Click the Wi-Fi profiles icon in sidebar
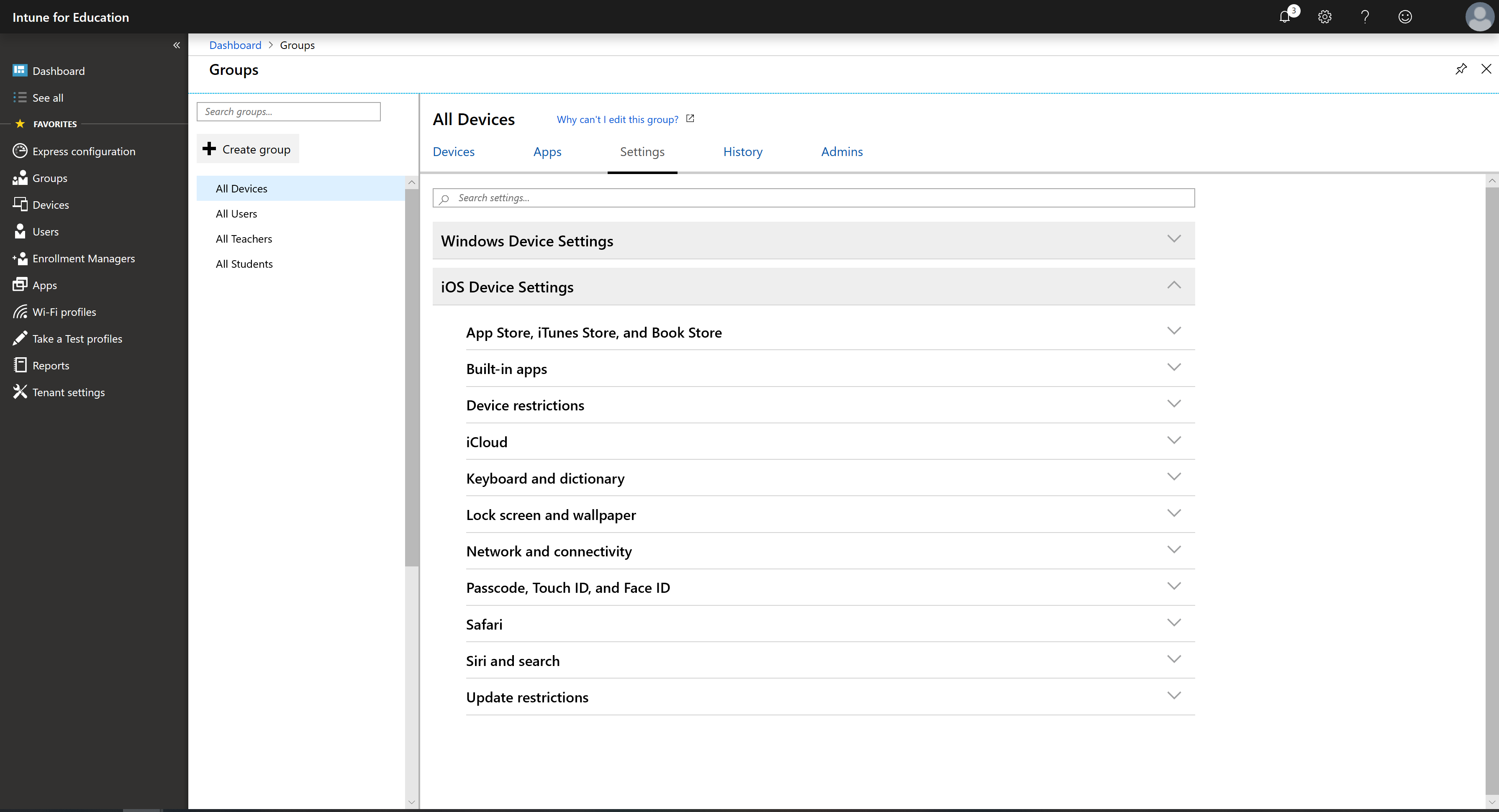The height and width of the screenshot is (812, 1499). [x=20, y=311]
